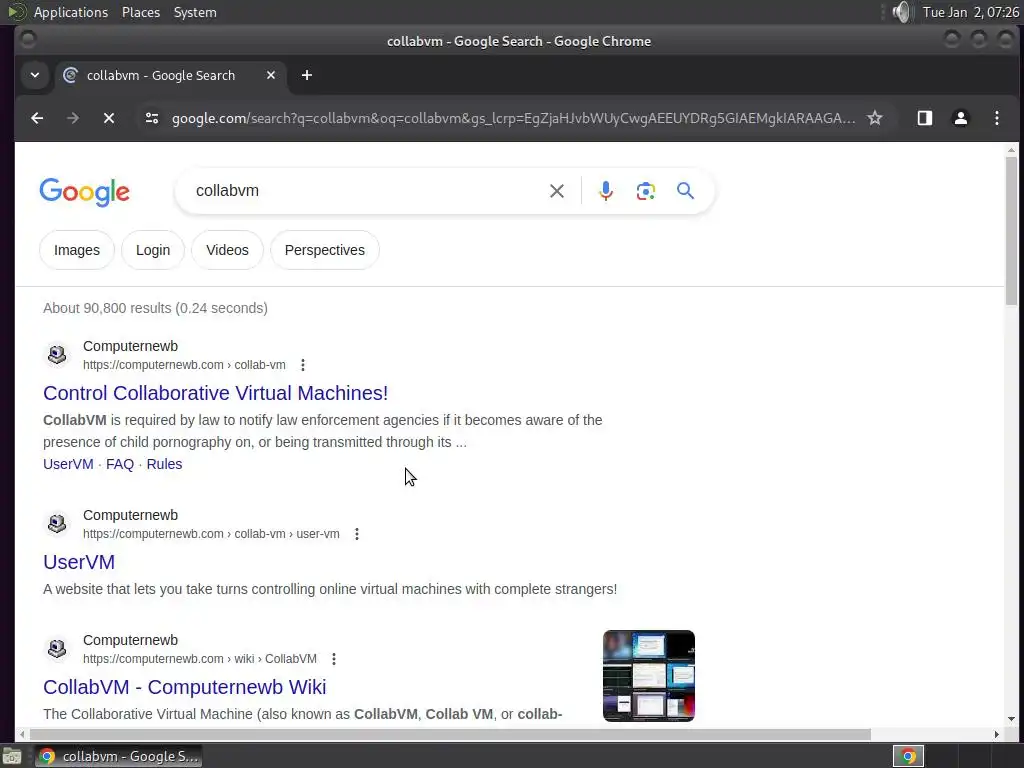Click the wiki result favicon
Image resolution: width=1024 pixels, height=768 pixels.
57,648
